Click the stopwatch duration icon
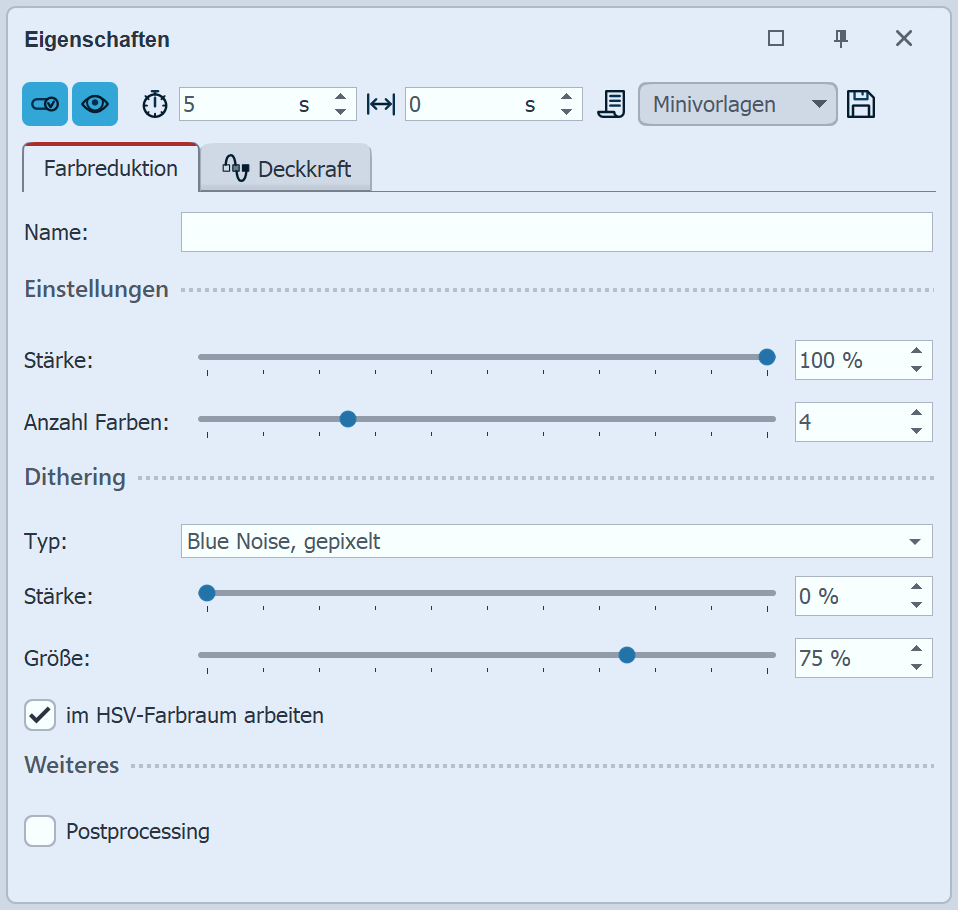The image size is (958, 910). click(x=154, y=104)
